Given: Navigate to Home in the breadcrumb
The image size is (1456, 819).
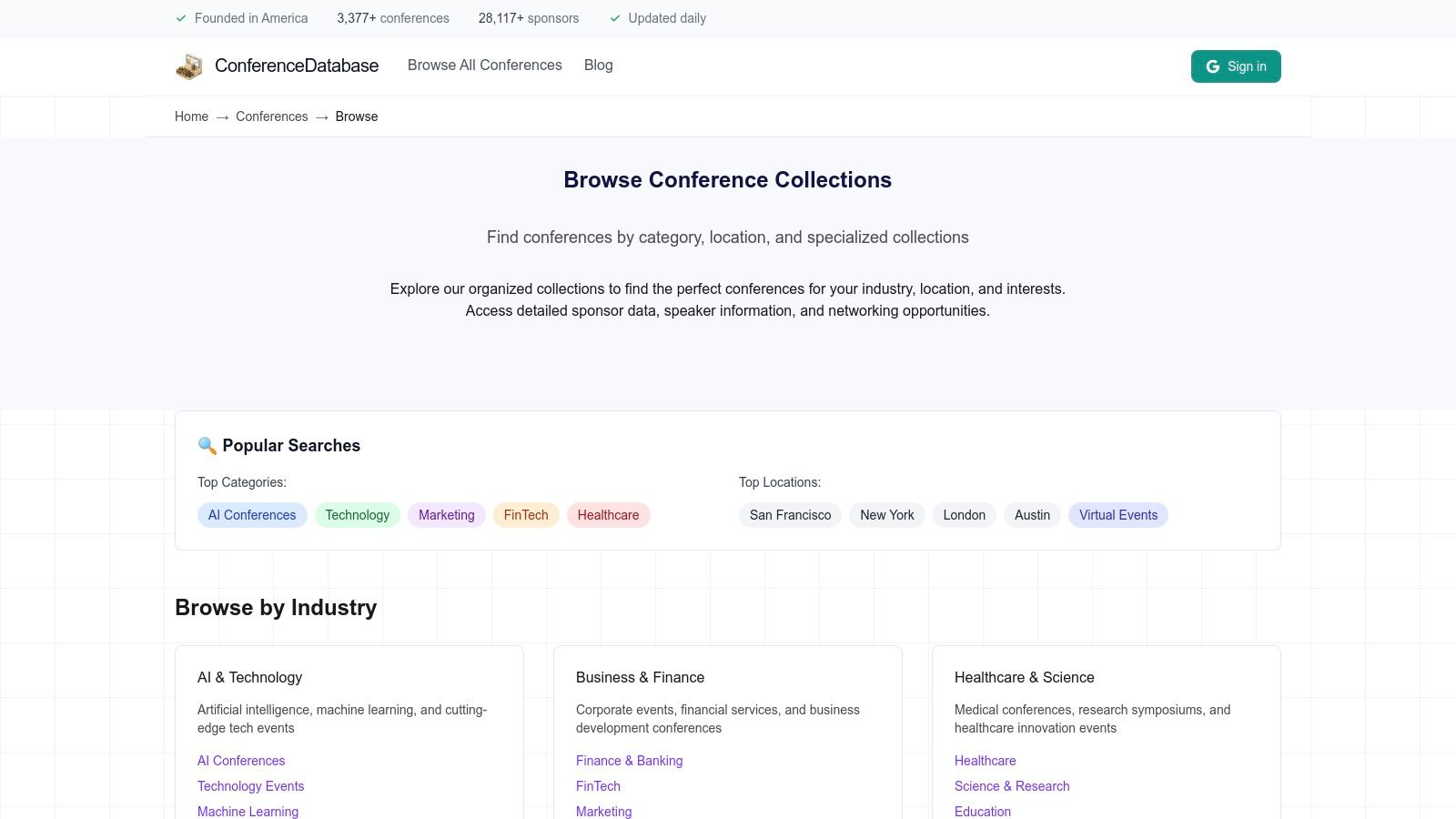Looking at the screenshot, I should [191, 116].
